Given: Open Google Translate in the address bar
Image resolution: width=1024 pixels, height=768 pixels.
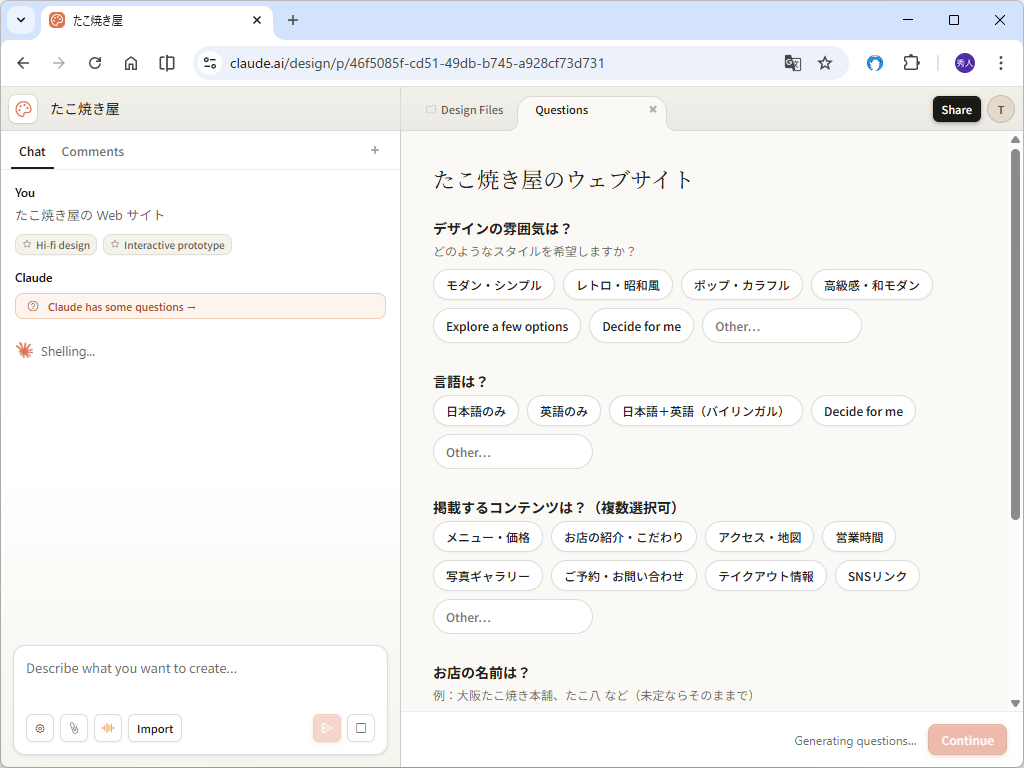Looking at the screenshot, I should click(792, 62).
